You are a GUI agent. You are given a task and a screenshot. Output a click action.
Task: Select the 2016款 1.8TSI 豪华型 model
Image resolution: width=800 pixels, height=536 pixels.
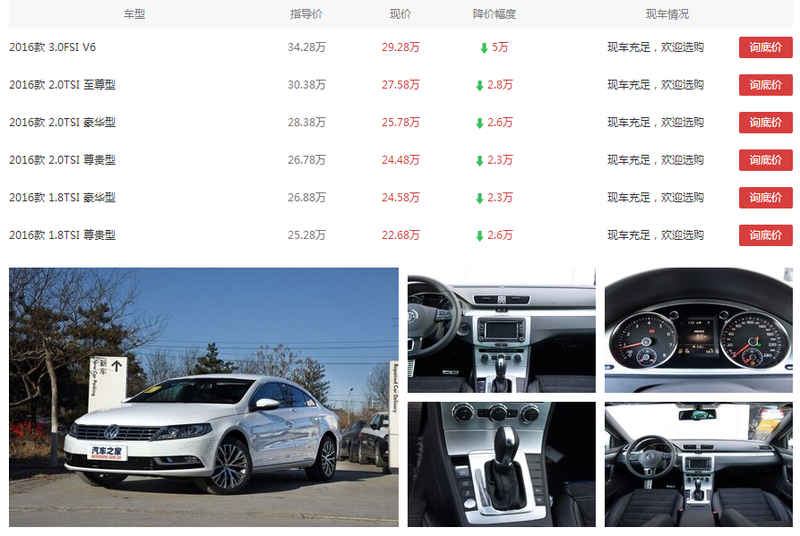tap(62, 197)
